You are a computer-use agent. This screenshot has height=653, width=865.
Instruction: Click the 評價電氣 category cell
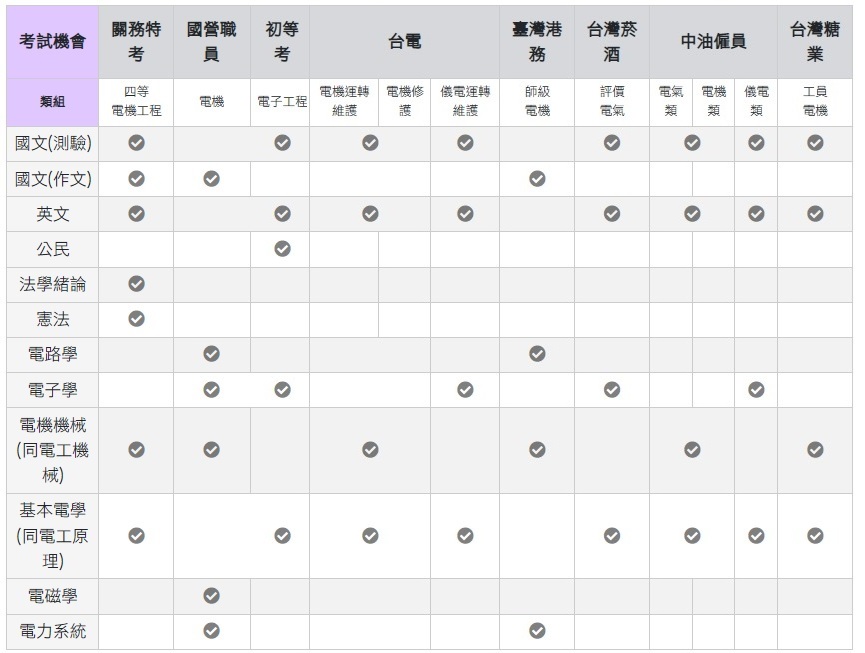tap(612, 102)
